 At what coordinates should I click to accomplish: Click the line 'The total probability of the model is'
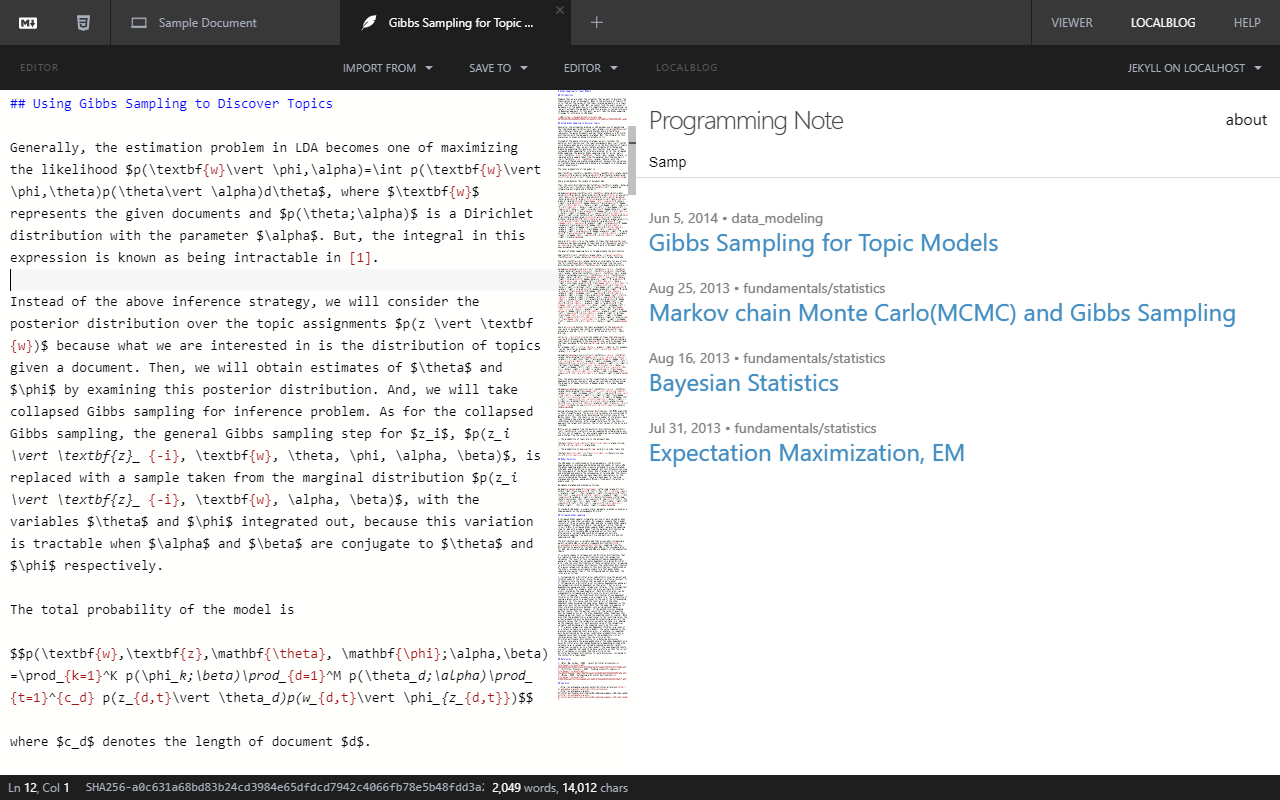[x=152, y=609]
